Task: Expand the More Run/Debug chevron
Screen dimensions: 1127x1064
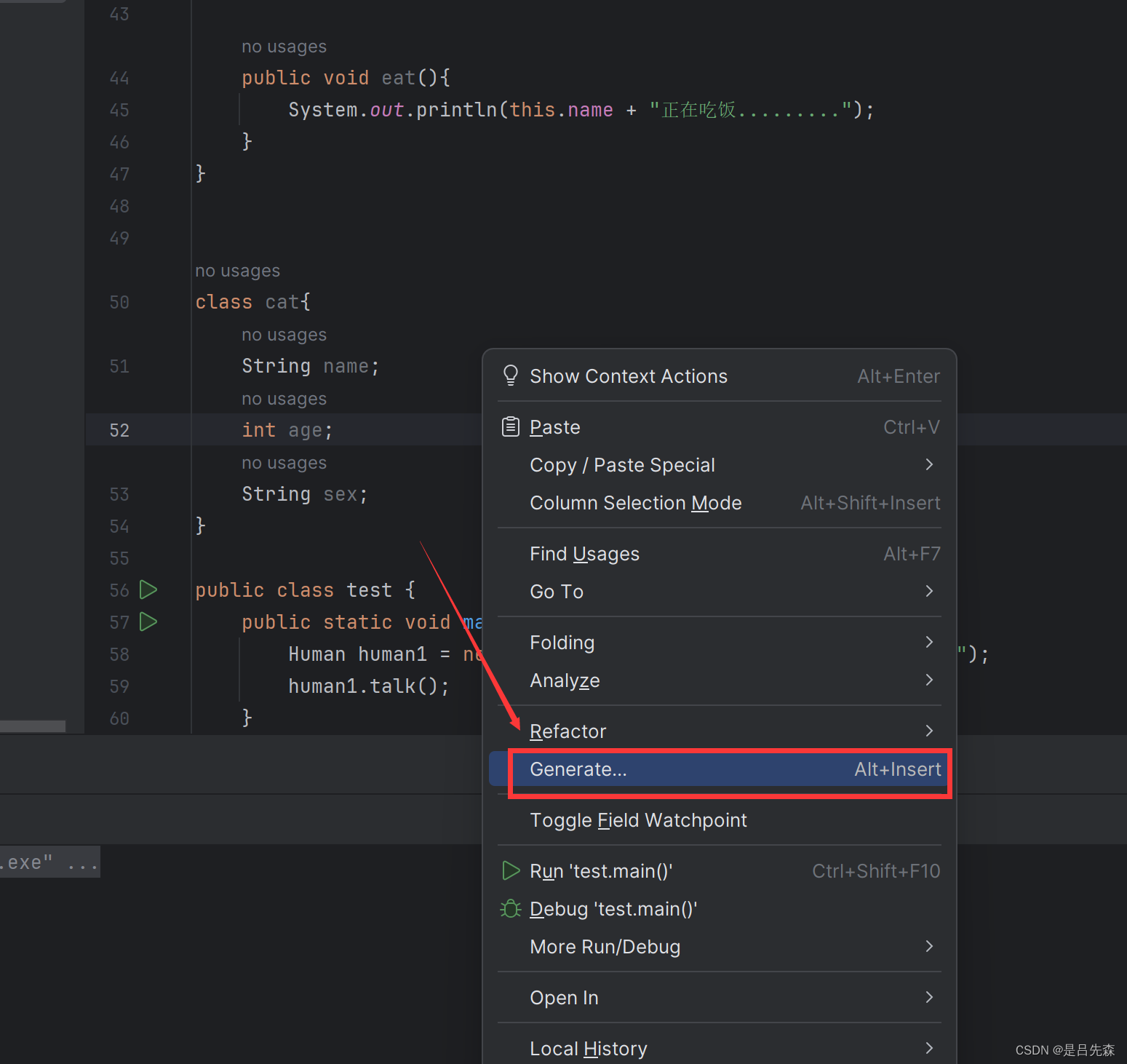Action: [929, 946]
